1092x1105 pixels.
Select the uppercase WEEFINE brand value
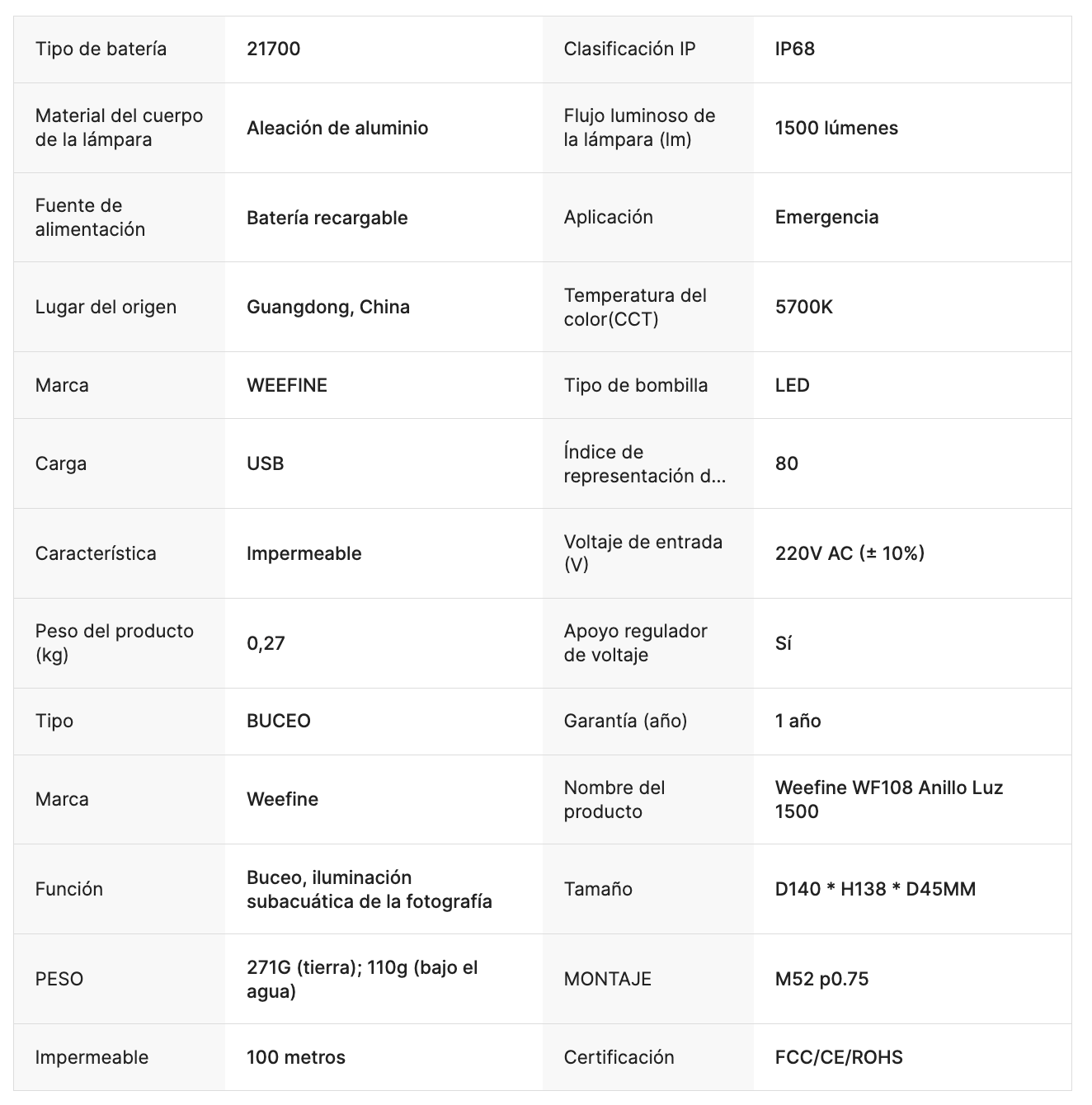point(286,385)
